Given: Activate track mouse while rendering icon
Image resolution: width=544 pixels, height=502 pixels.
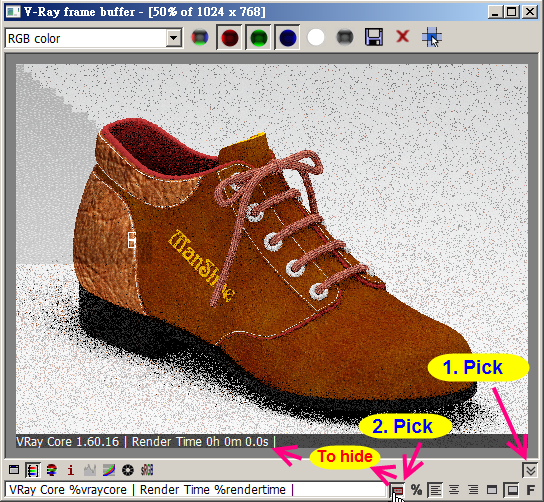Looking at the screenshot, I should (432, 37).
